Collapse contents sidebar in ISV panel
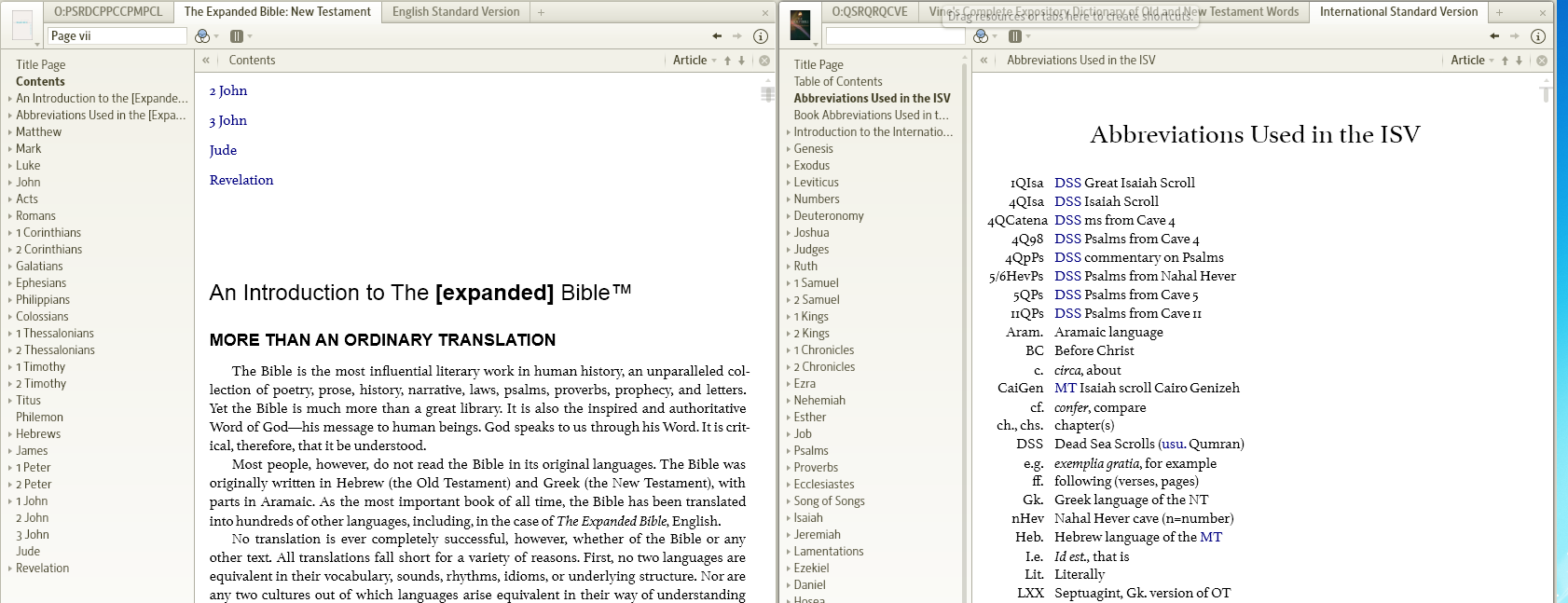 click(x=983, y=61)
